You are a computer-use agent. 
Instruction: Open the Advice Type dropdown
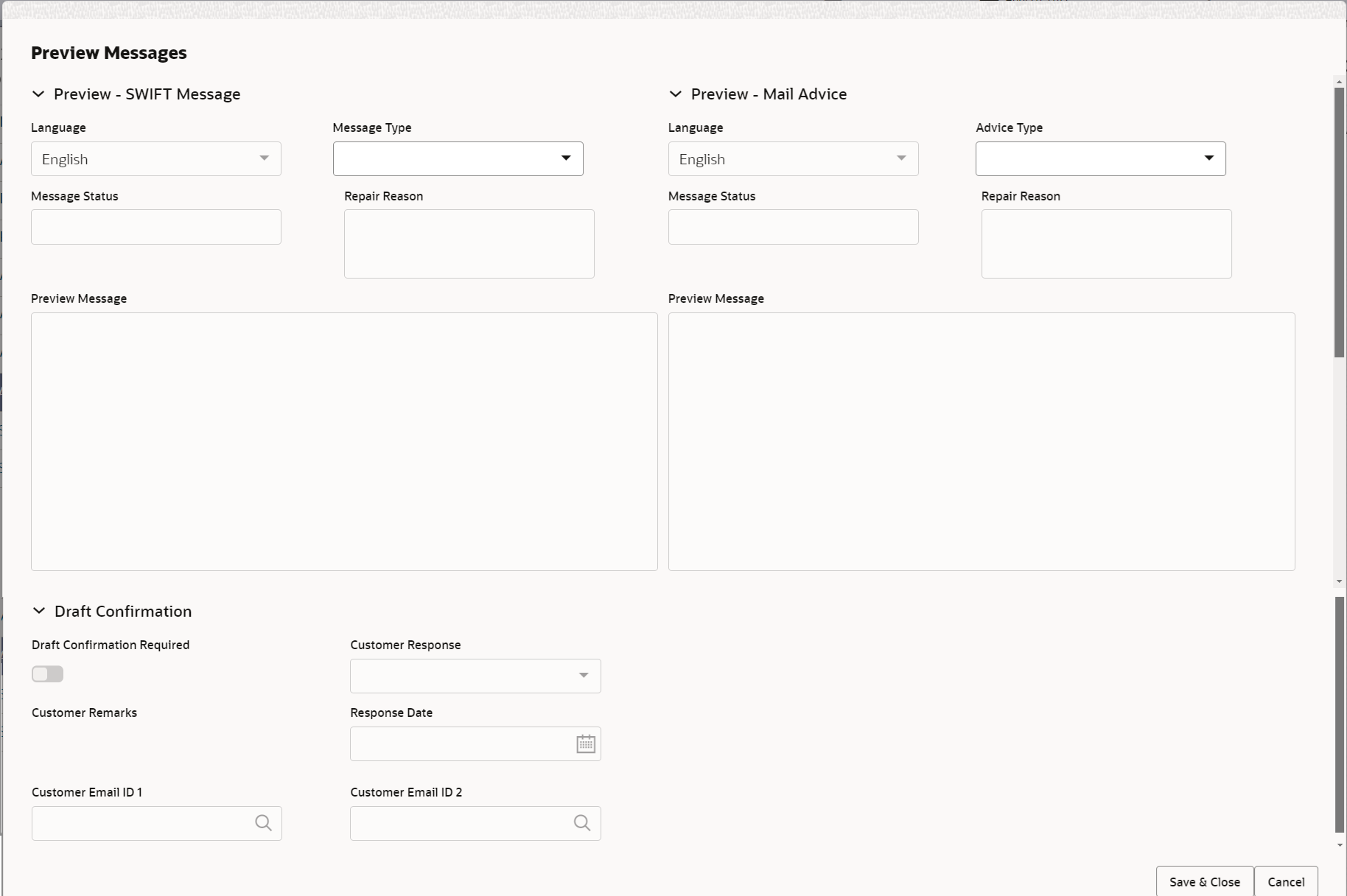(x=1100, y=159)
